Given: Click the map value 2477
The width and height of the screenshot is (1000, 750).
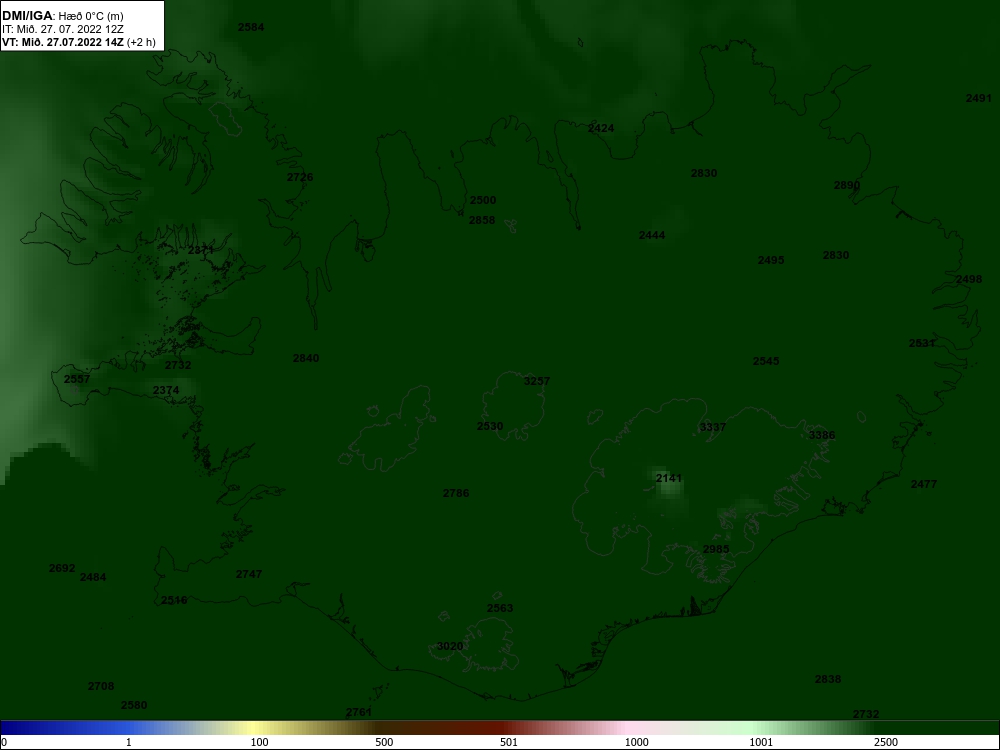Looking at the screenshot, I should tap(923, 484).
